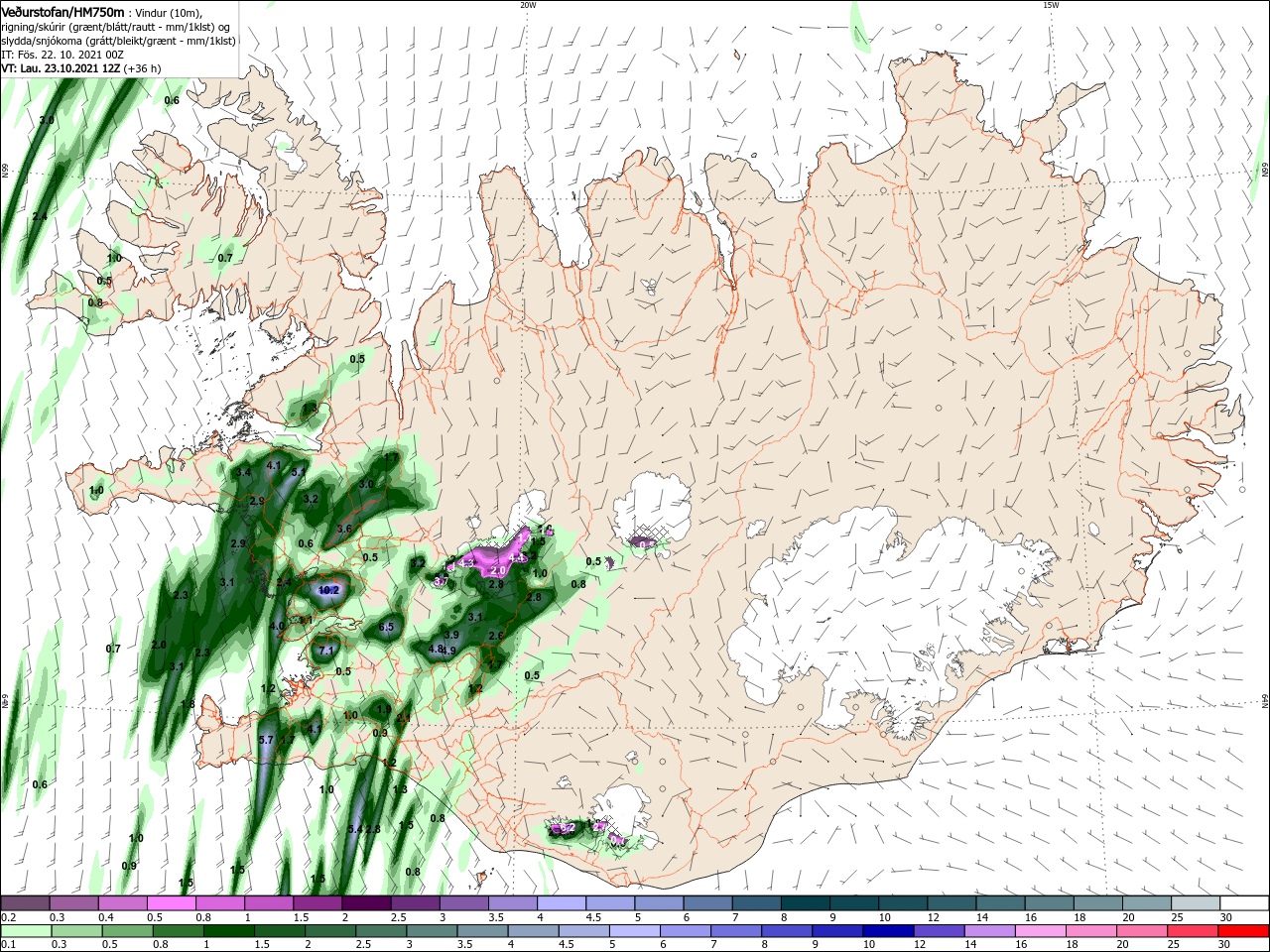
Task: Click the 10.2 precipitation value on the map
Action: [x=329, y=590]
